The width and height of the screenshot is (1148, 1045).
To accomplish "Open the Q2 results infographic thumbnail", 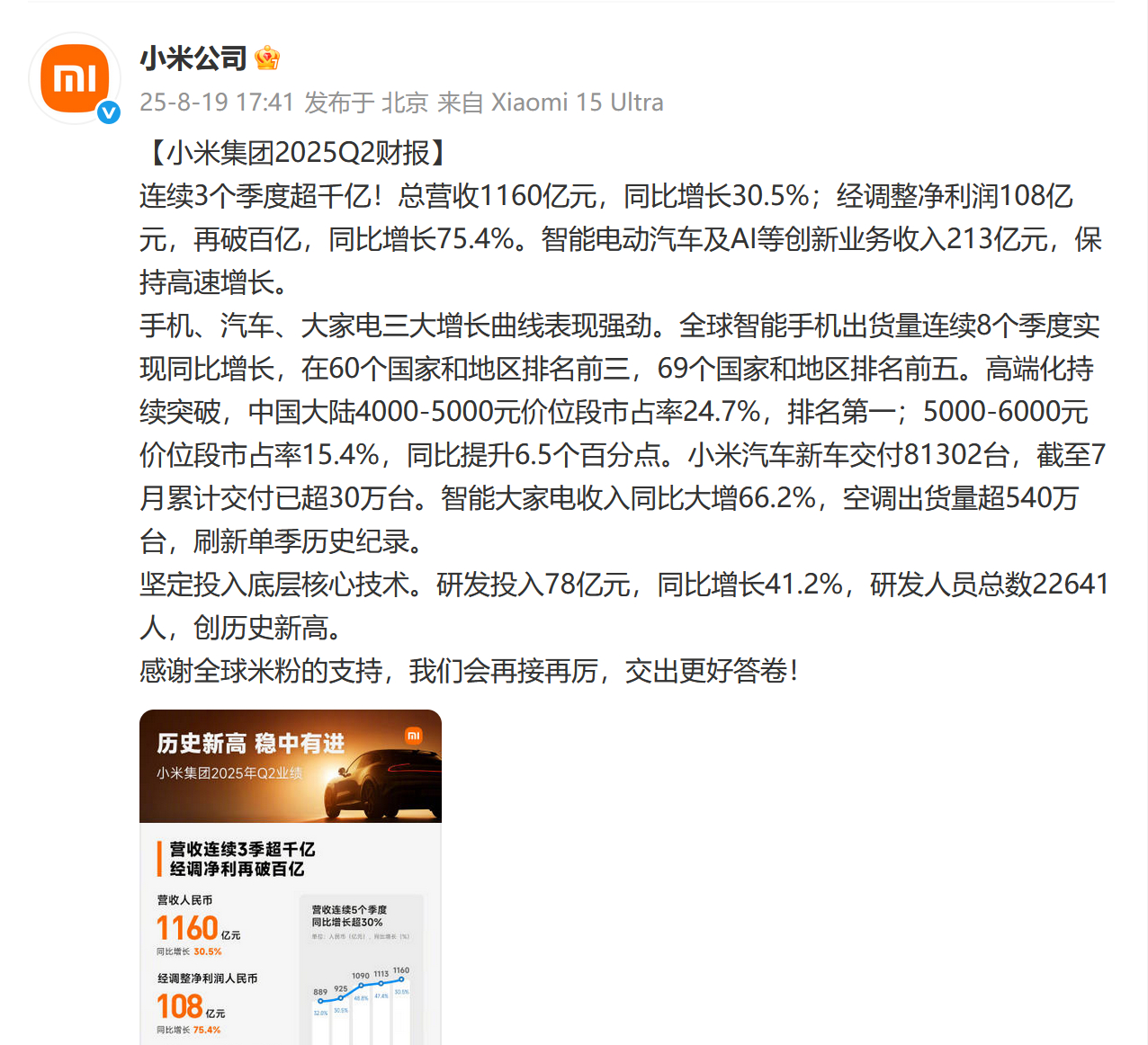I will [291, 878].
